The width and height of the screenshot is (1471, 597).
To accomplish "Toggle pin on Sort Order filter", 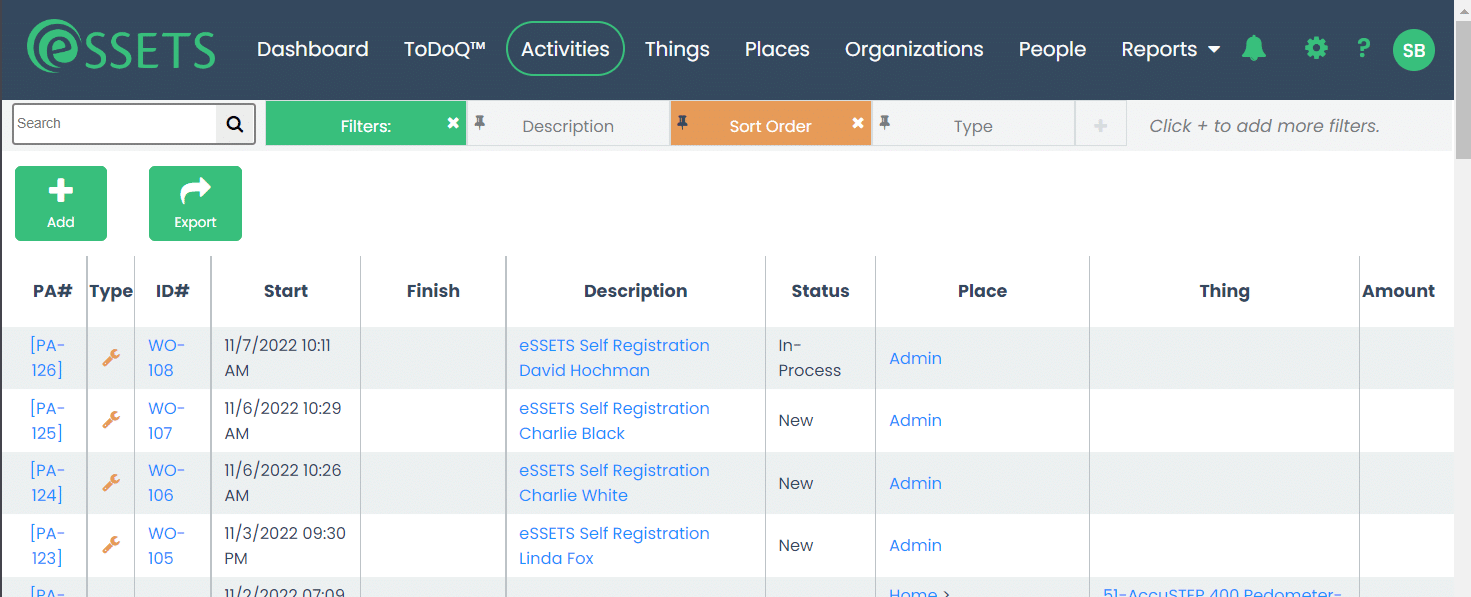I will click(683, 122).
